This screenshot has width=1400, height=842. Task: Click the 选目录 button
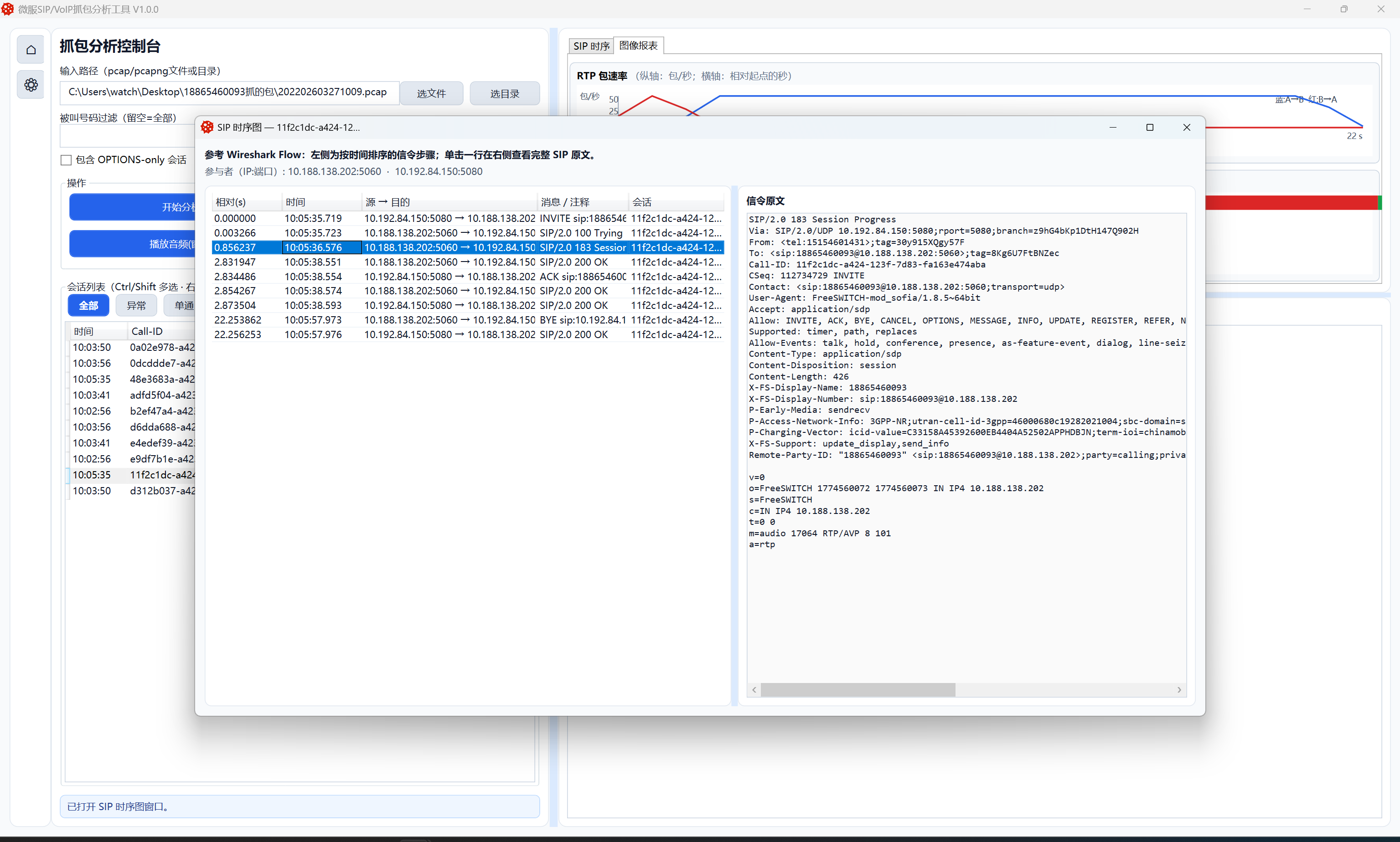504,93
